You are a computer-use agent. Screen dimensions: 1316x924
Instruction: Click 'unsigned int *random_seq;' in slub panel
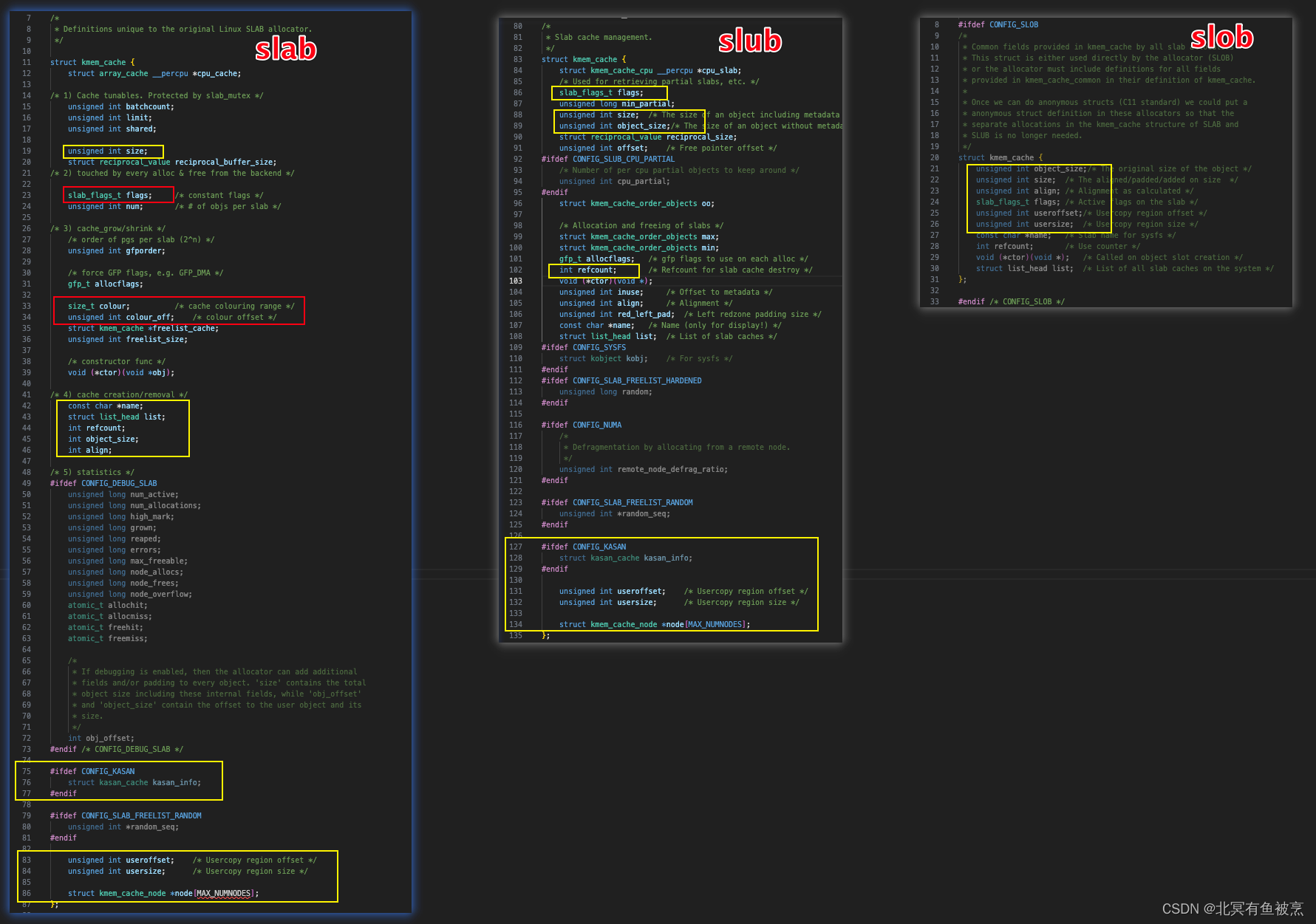point(615,513)
